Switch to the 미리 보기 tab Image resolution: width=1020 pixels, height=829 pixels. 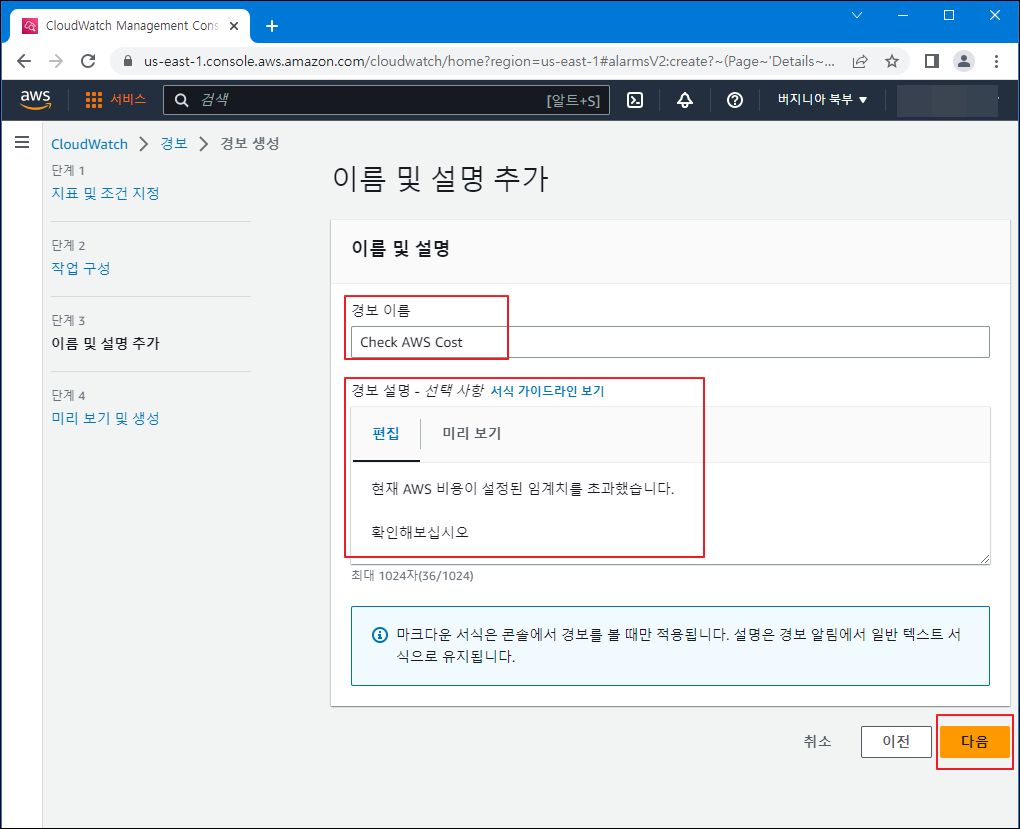pos(472,433)
